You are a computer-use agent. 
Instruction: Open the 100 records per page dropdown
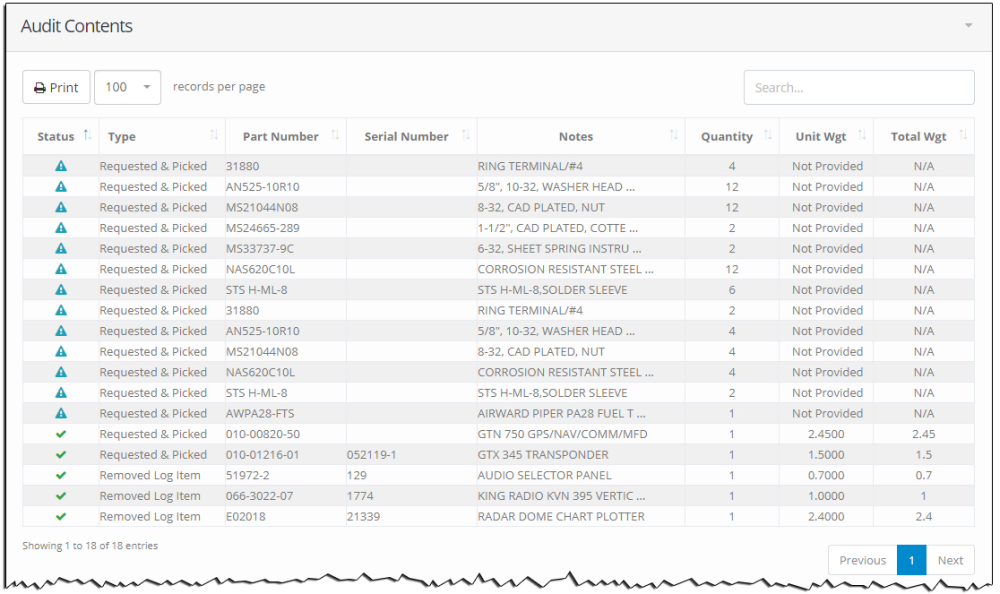(x=128, y=87)
